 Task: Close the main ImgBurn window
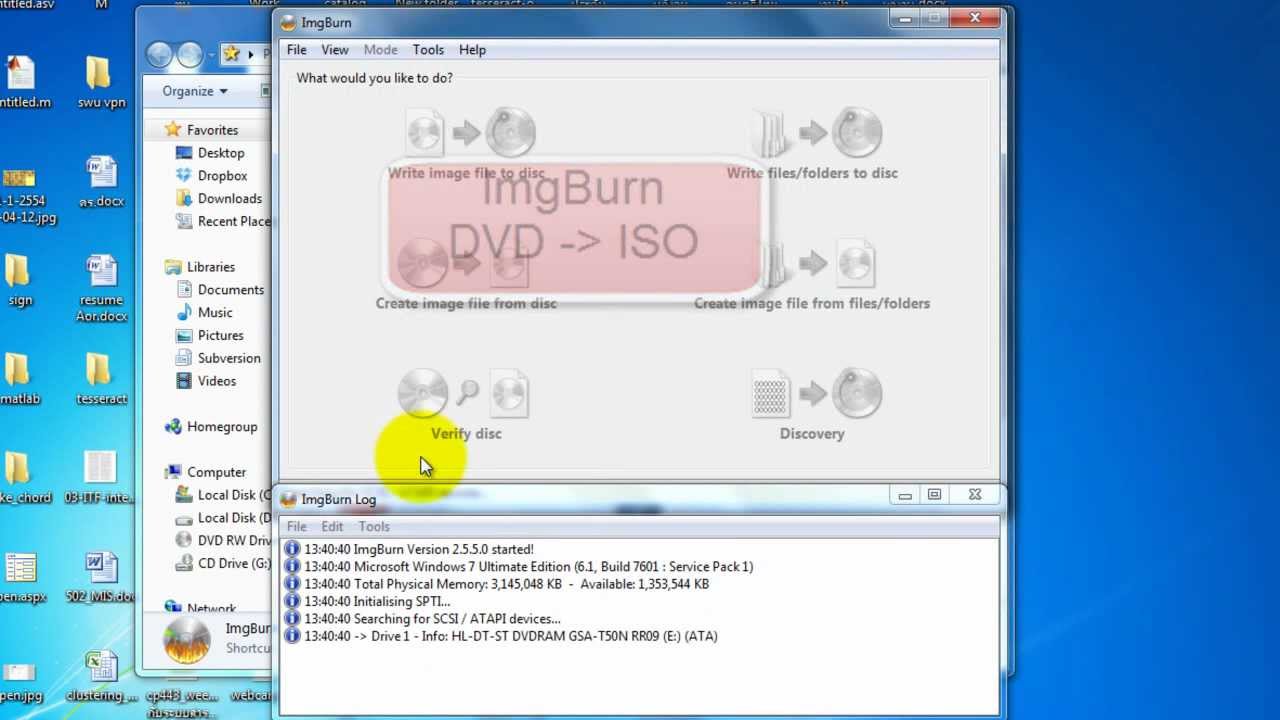(975, 18)
